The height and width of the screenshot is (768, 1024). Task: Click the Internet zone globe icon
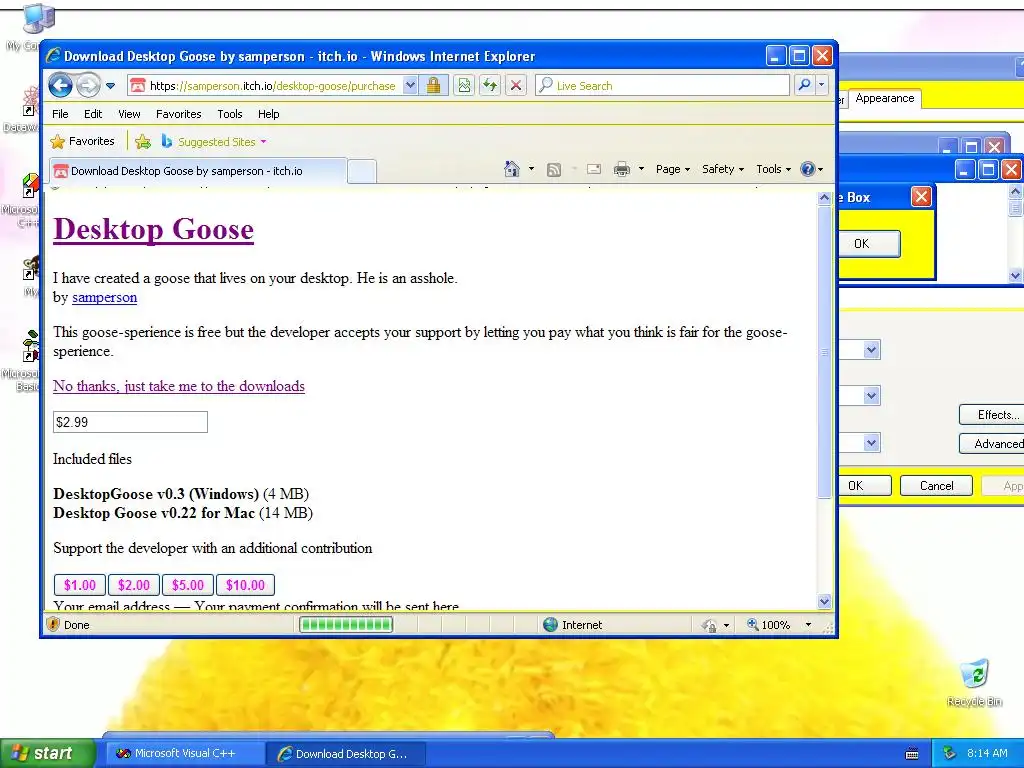[x=551, y=625]
